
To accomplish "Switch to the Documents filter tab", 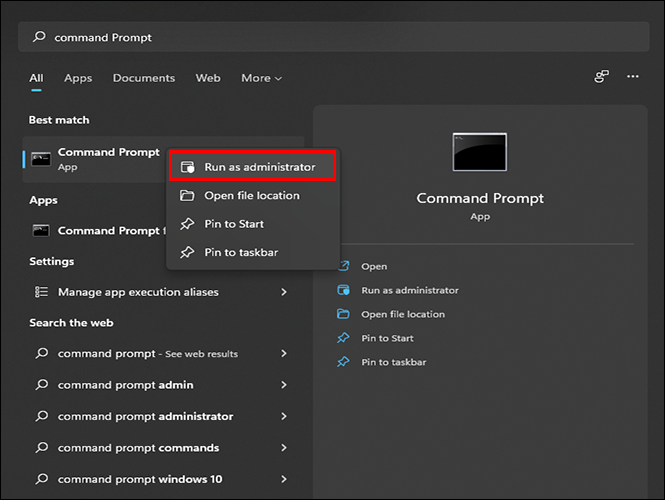I will click(x=143, y=78).
